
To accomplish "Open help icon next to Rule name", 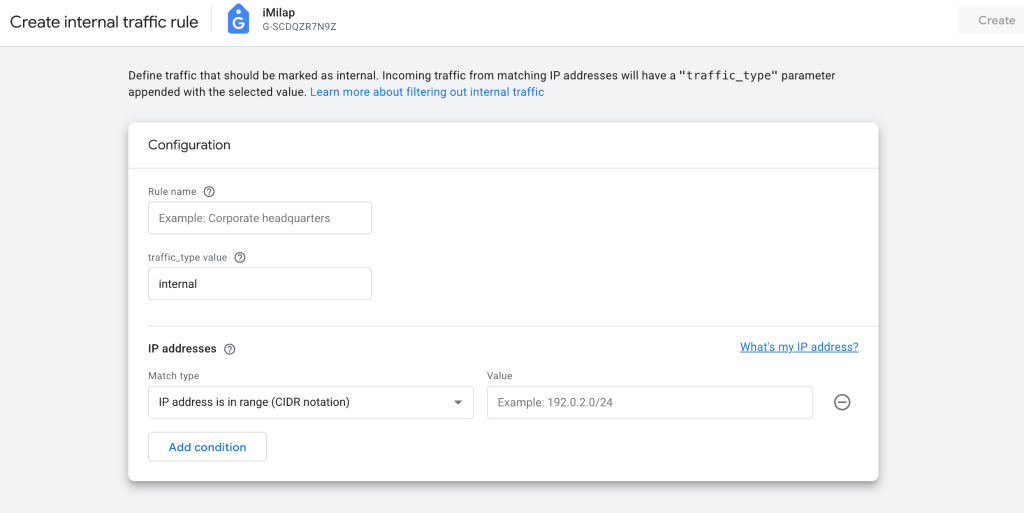I will pyautogui.click(x=209, y=192).
